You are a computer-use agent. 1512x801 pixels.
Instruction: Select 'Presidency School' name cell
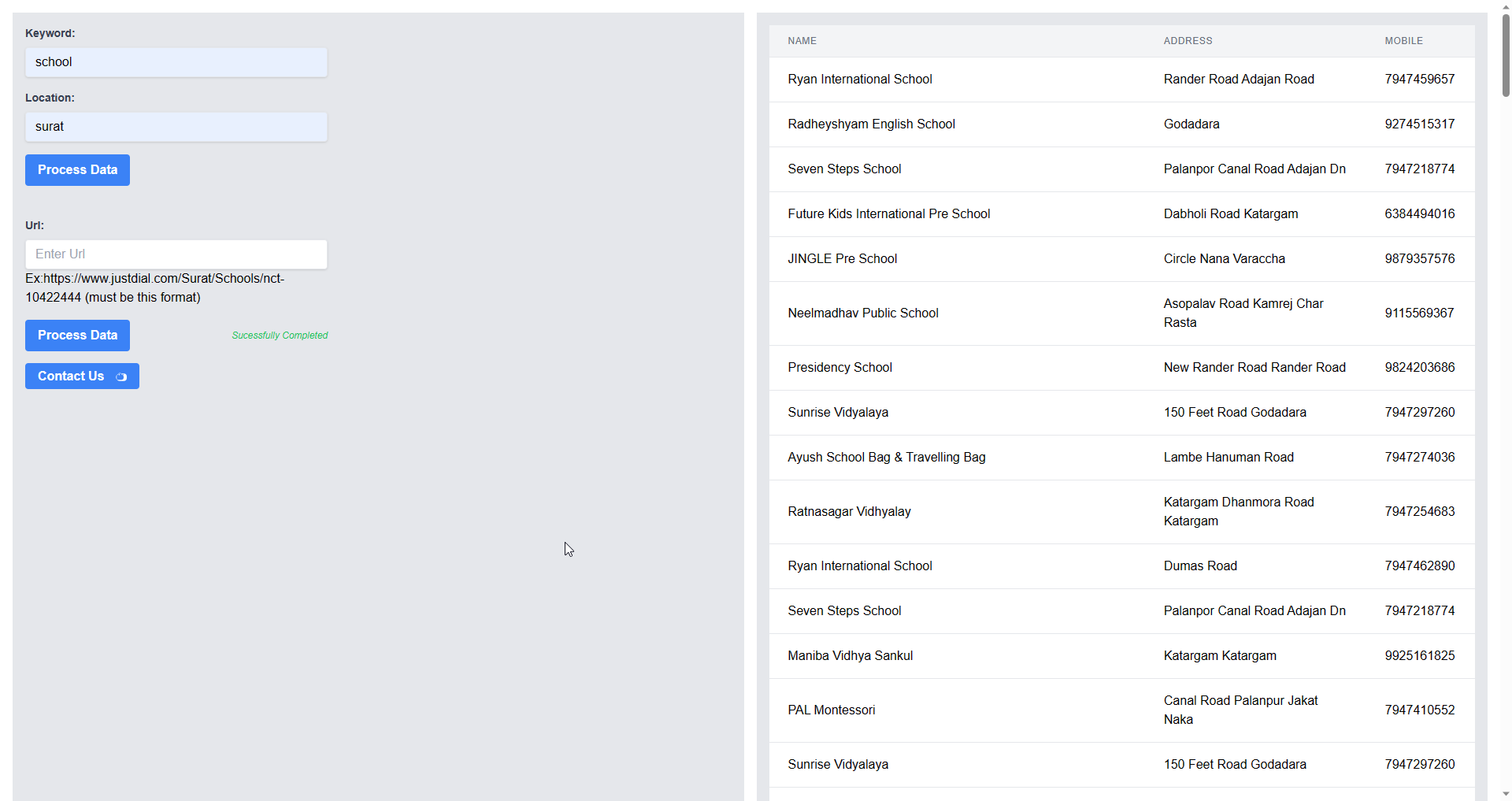[839, 368]
